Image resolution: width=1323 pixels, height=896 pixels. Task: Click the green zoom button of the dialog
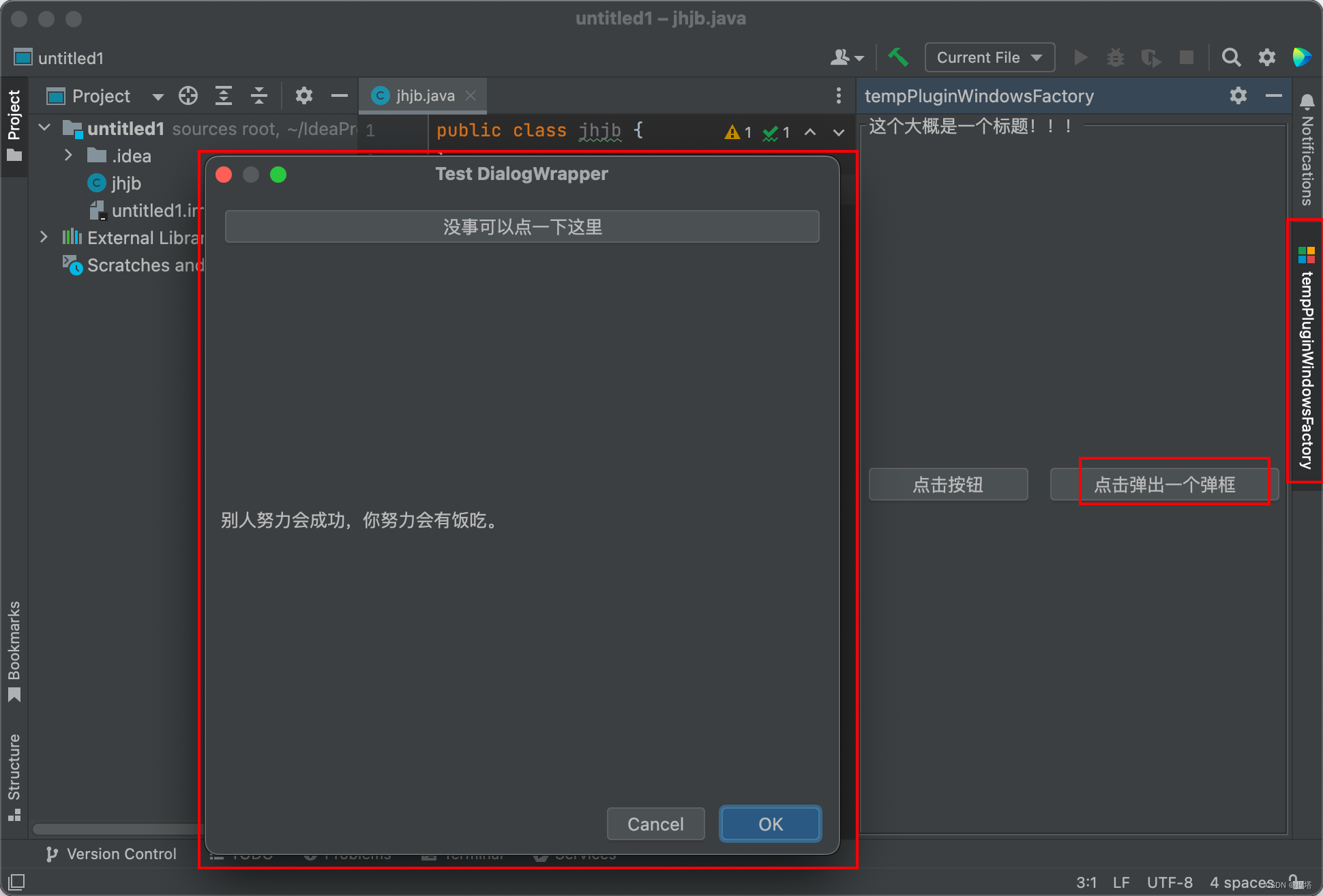(278, 175)
